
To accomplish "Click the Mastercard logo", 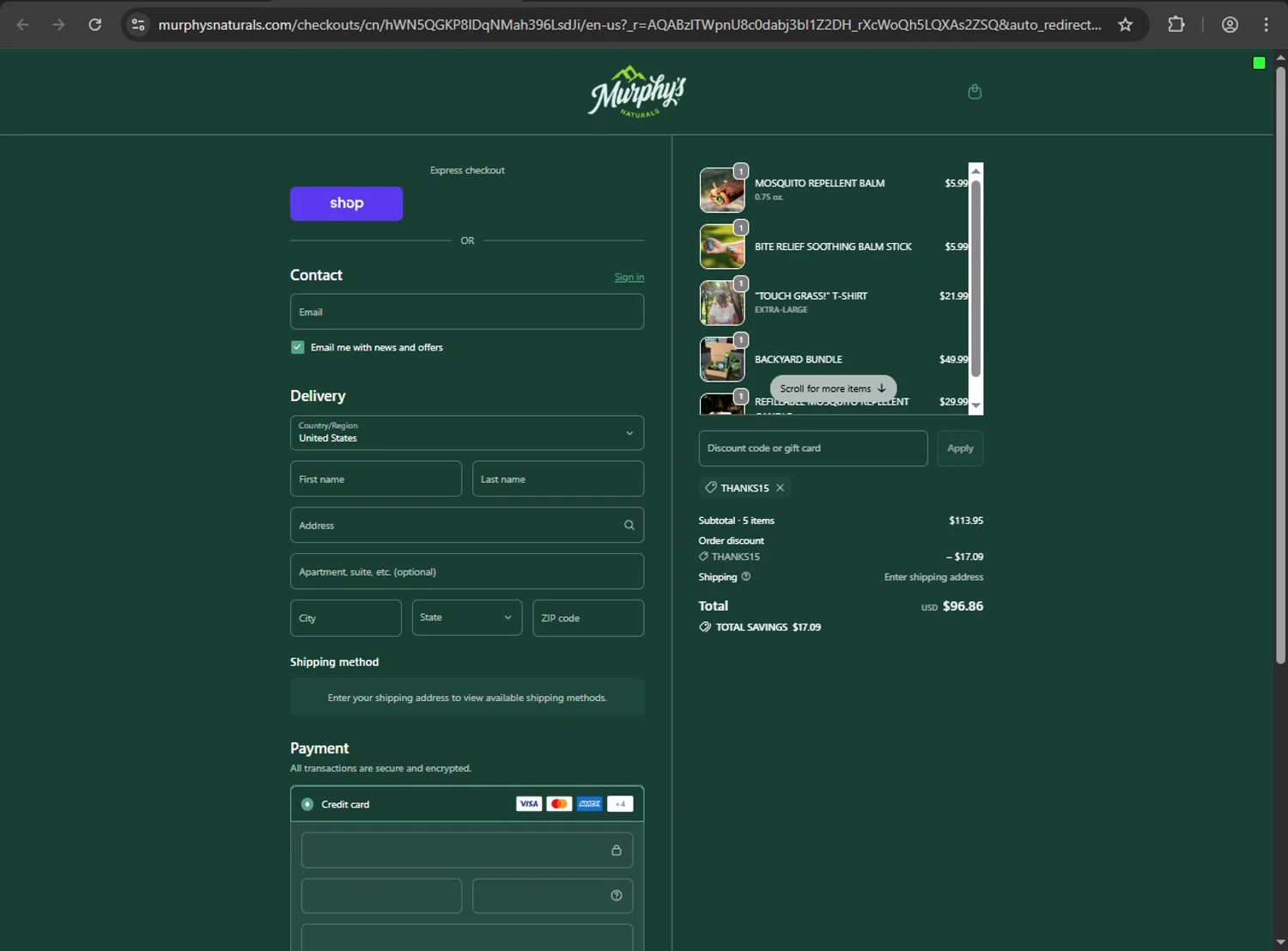I will click(559, 804).
